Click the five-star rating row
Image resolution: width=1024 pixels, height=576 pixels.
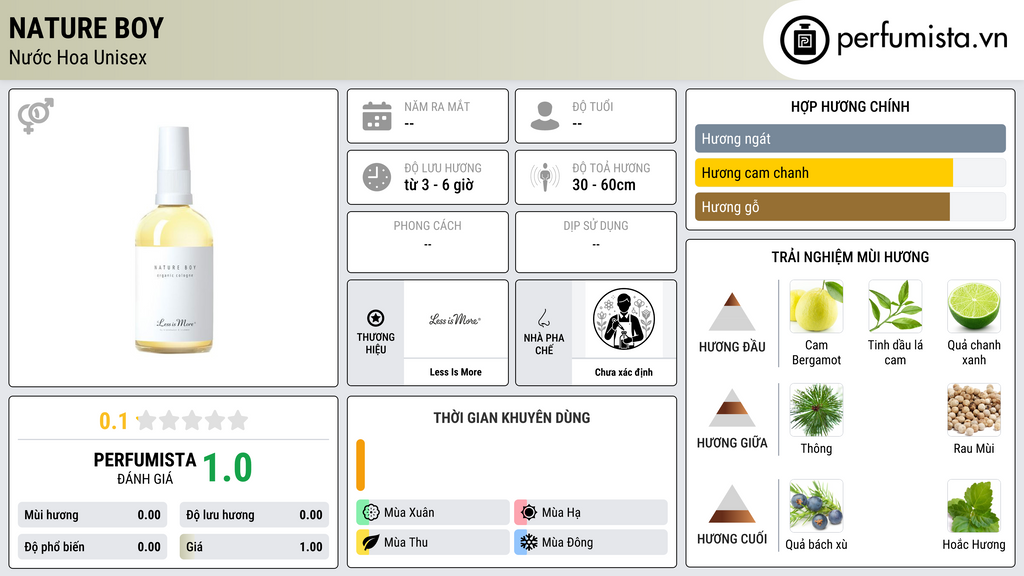(x=193, y=420)
